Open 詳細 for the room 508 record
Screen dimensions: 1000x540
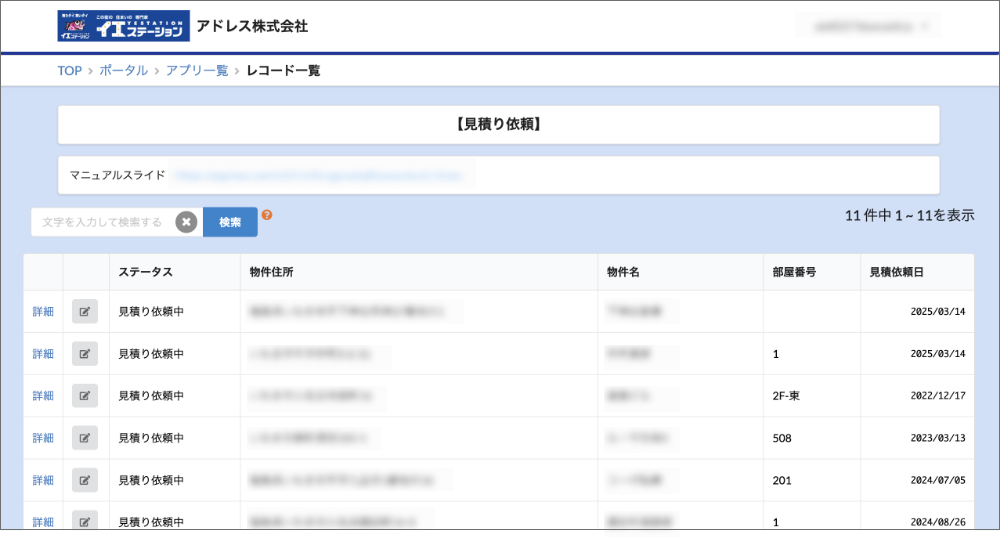(x=43, y=438)
